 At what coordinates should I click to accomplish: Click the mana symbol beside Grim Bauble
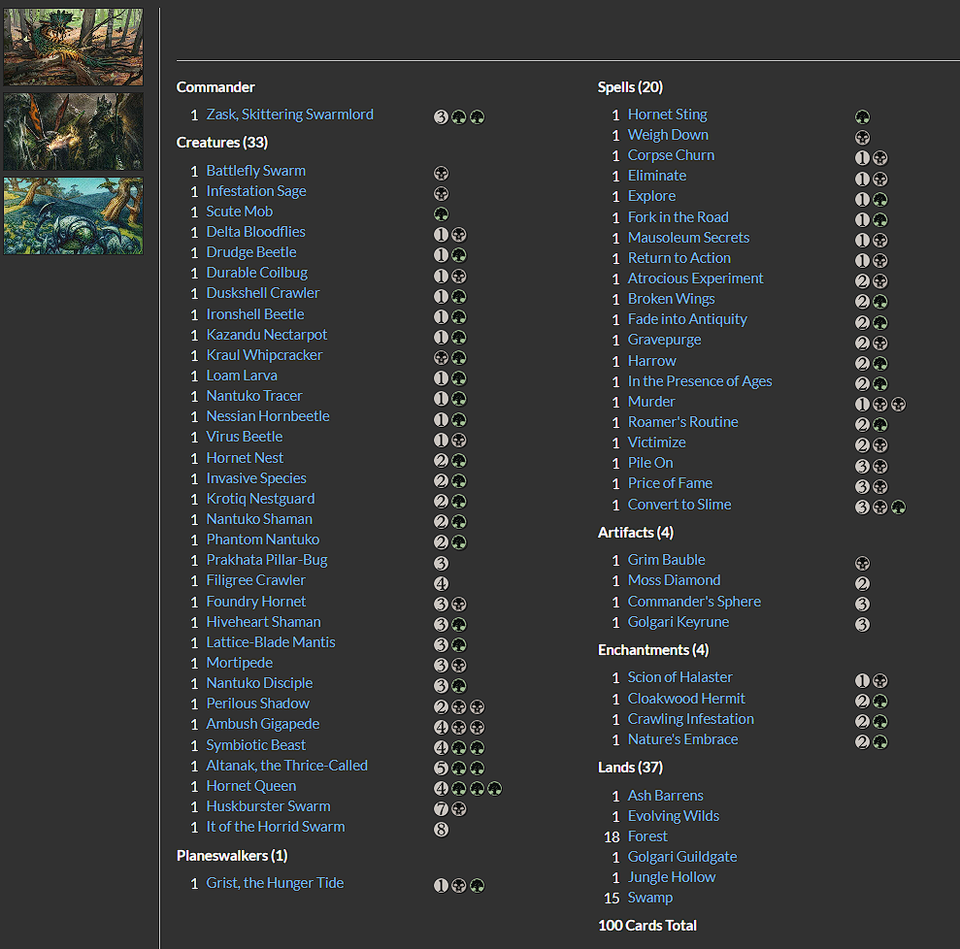pyautogui.click(x=862, y=562)
